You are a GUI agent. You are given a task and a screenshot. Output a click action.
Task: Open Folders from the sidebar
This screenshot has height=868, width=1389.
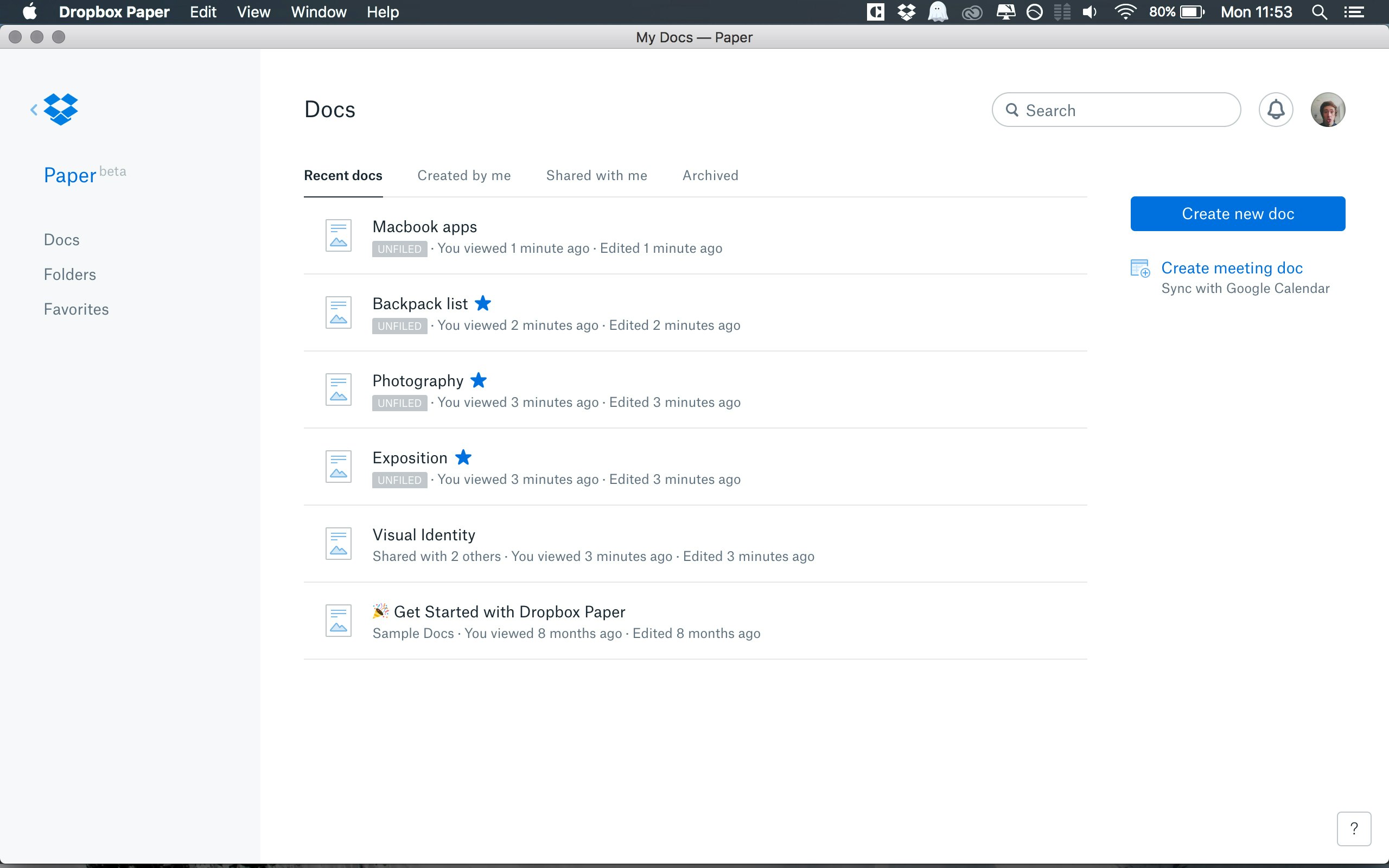tap(69, 274)
